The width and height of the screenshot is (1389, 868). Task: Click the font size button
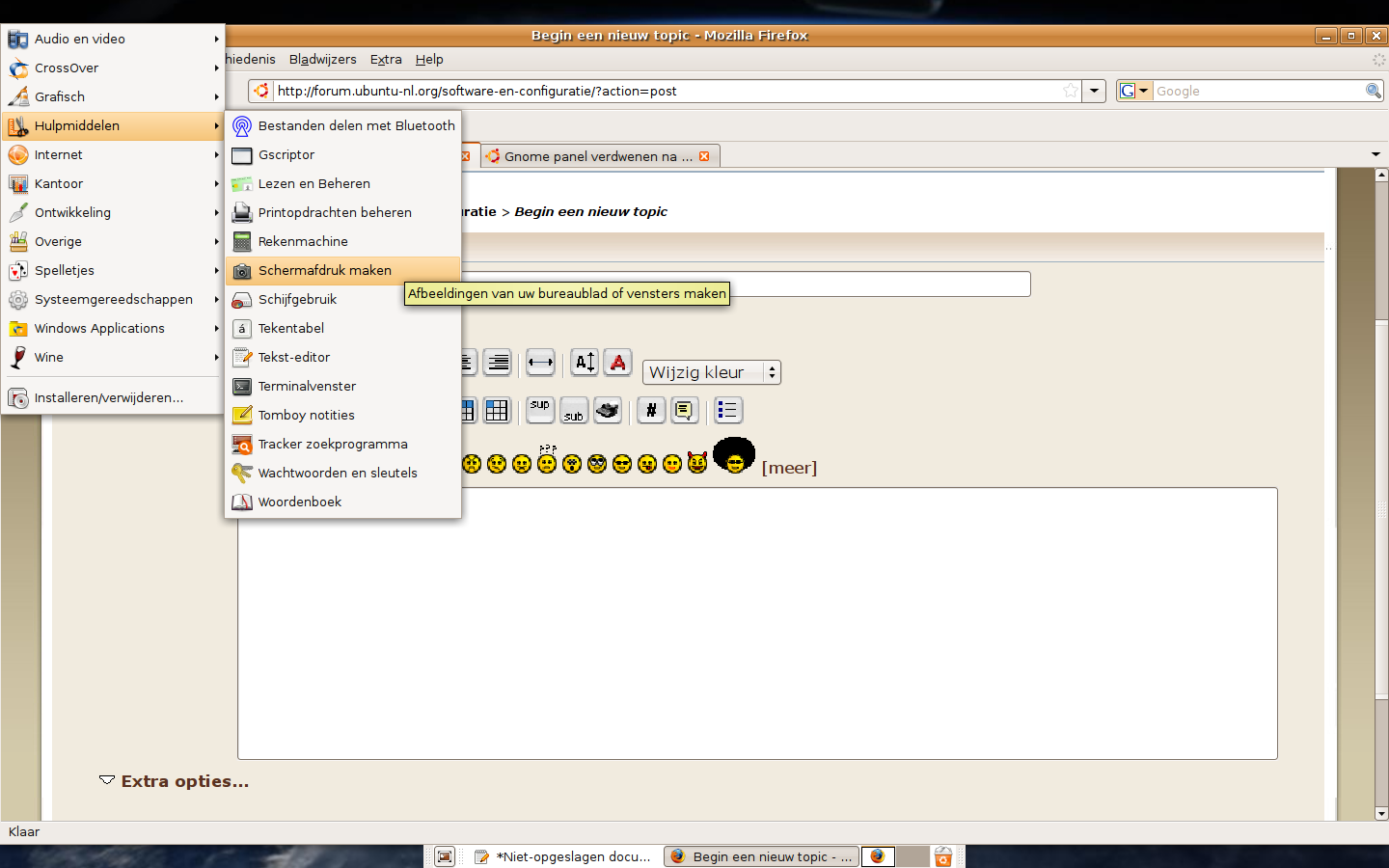click(x=585, y=363)
